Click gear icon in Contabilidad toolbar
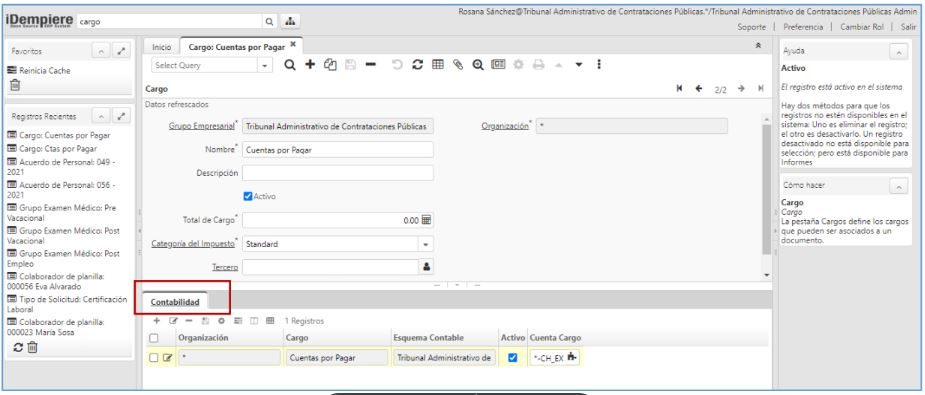 221,321
